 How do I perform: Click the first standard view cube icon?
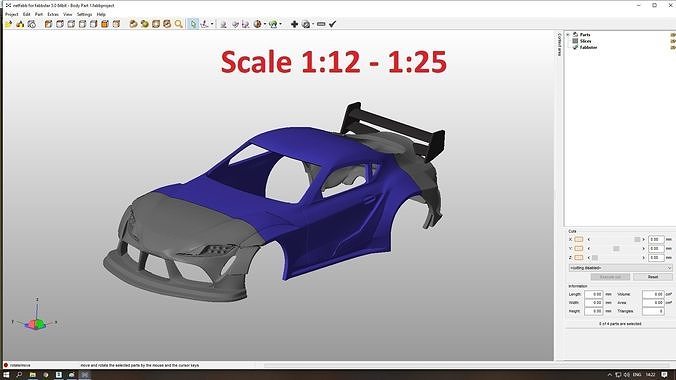(48, 24)
